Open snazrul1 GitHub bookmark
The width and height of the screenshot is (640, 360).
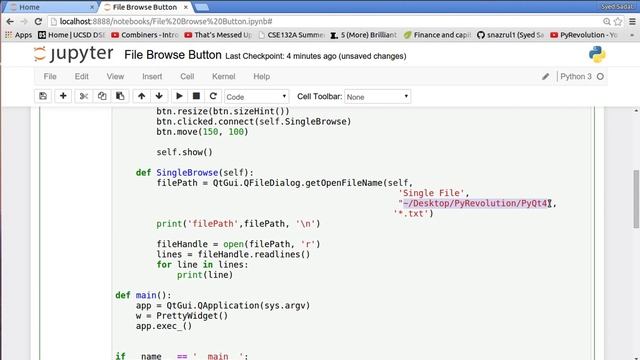click(x=510, y=35)
